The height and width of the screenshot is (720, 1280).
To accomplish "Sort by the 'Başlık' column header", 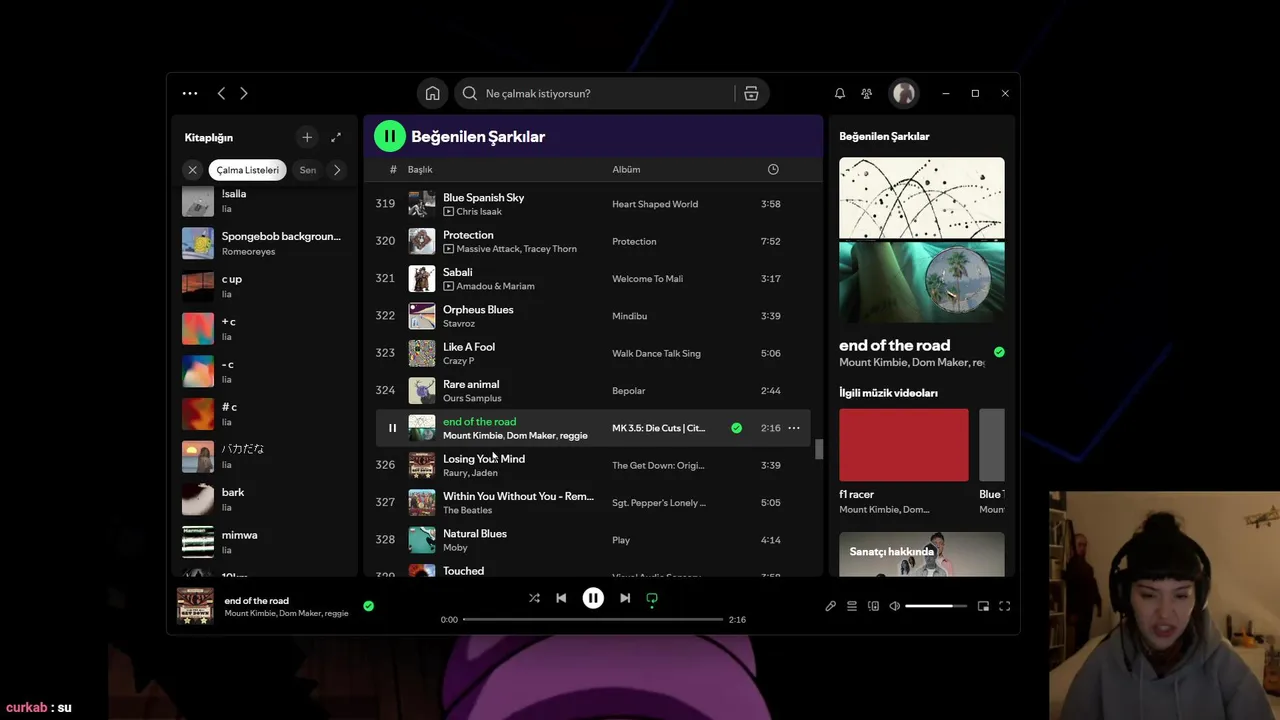I will 420,169.
